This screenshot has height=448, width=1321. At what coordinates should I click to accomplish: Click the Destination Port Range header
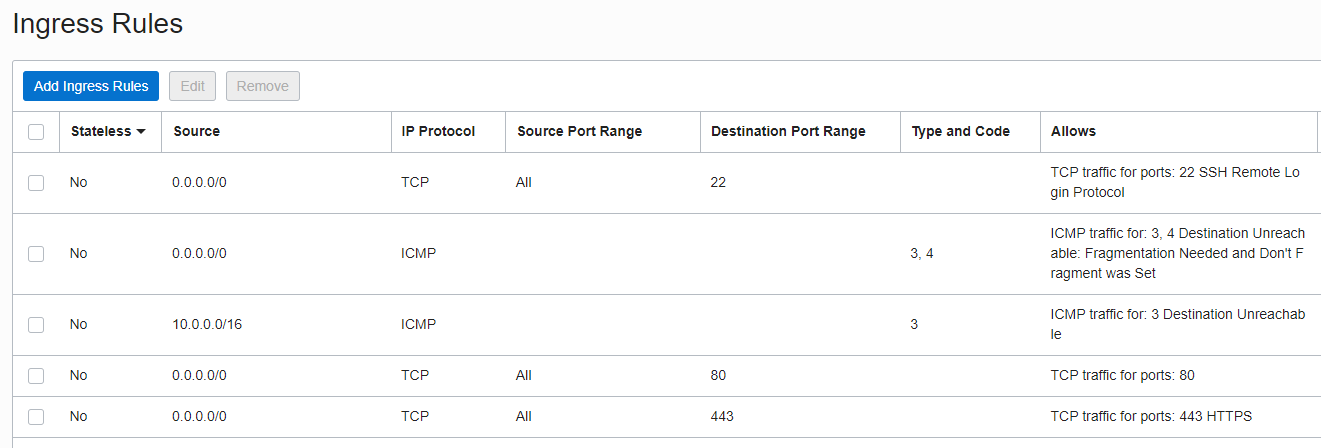click(x=788, y=131)
